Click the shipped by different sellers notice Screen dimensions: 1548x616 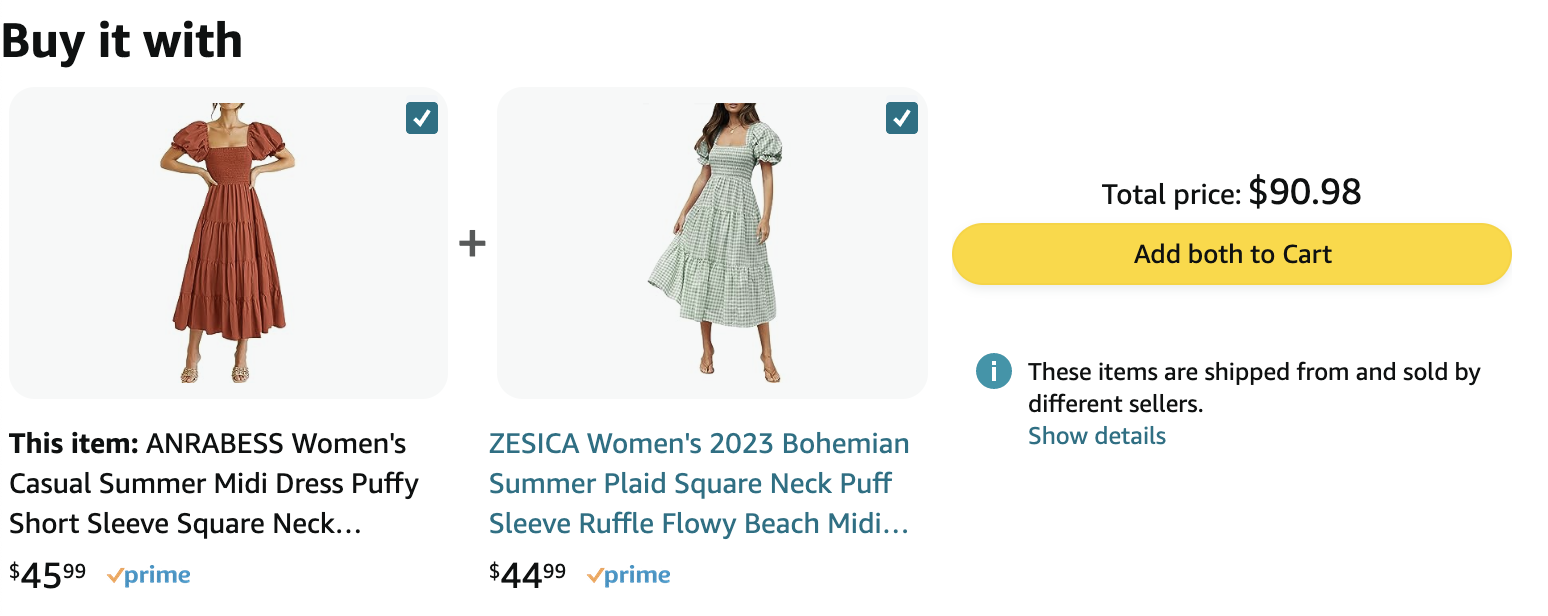coord(1253,387)
